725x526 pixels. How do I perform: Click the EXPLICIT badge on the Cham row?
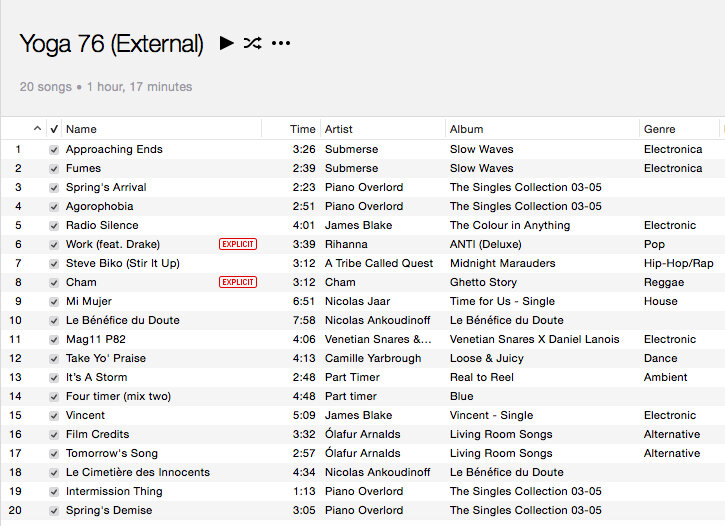[238, 282]
